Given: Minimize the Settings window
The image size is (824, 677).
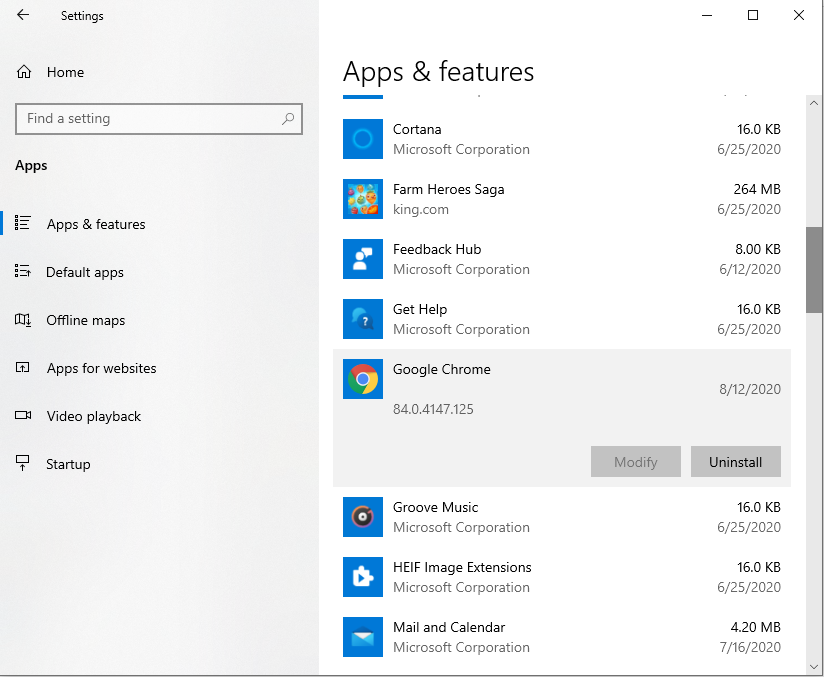Looking at the screenshot, I should [707, 15].
